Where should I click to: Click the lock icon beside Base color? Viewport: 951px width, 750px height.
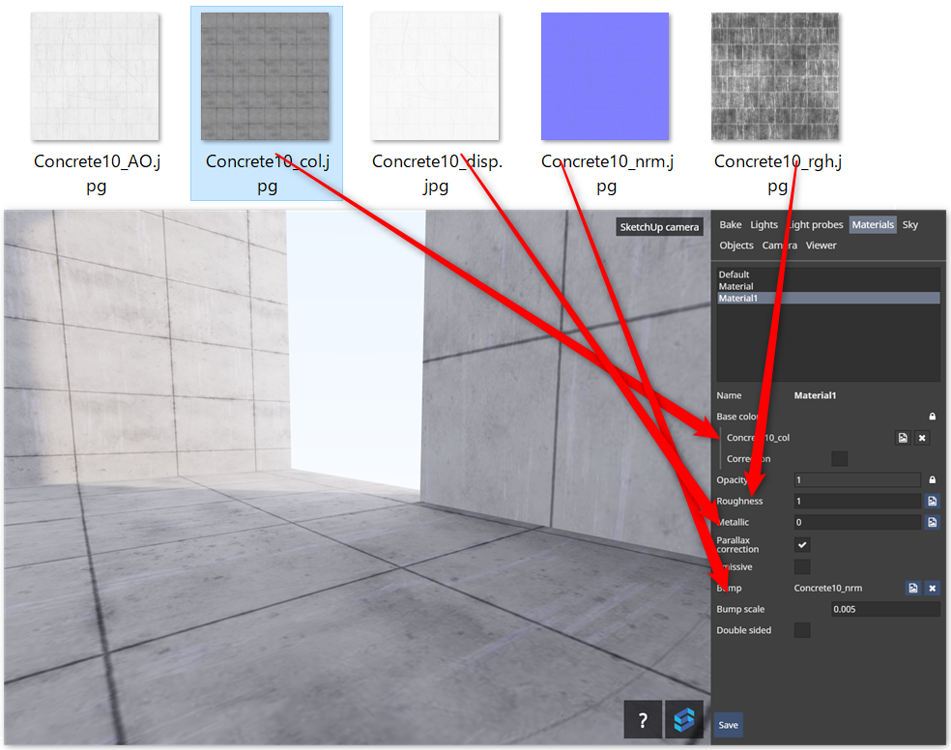tap(931, 416)
